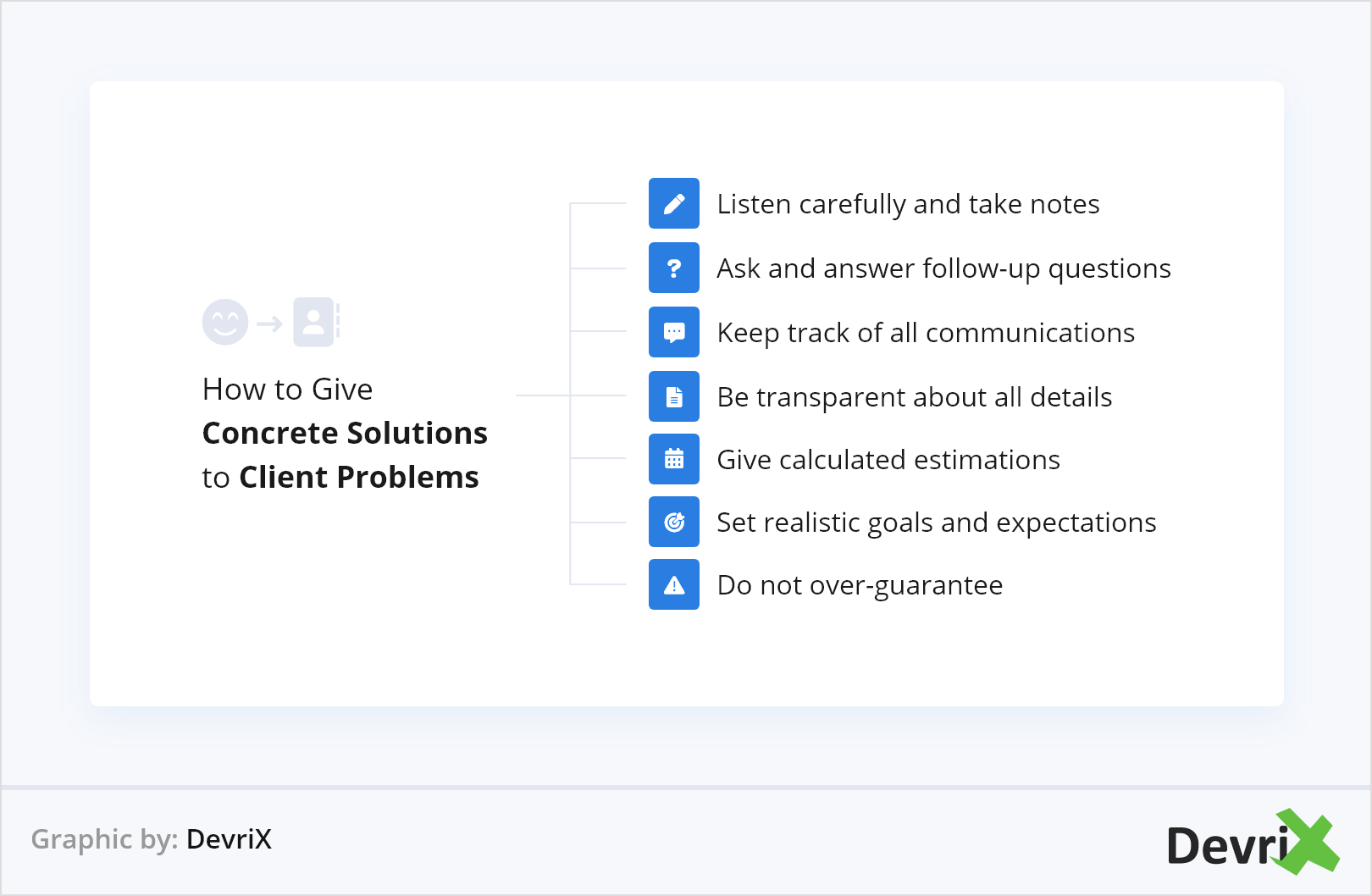Click "Listen carefully and take notes" text
This screenshot has height=896, width=1372.
(908, 204)
